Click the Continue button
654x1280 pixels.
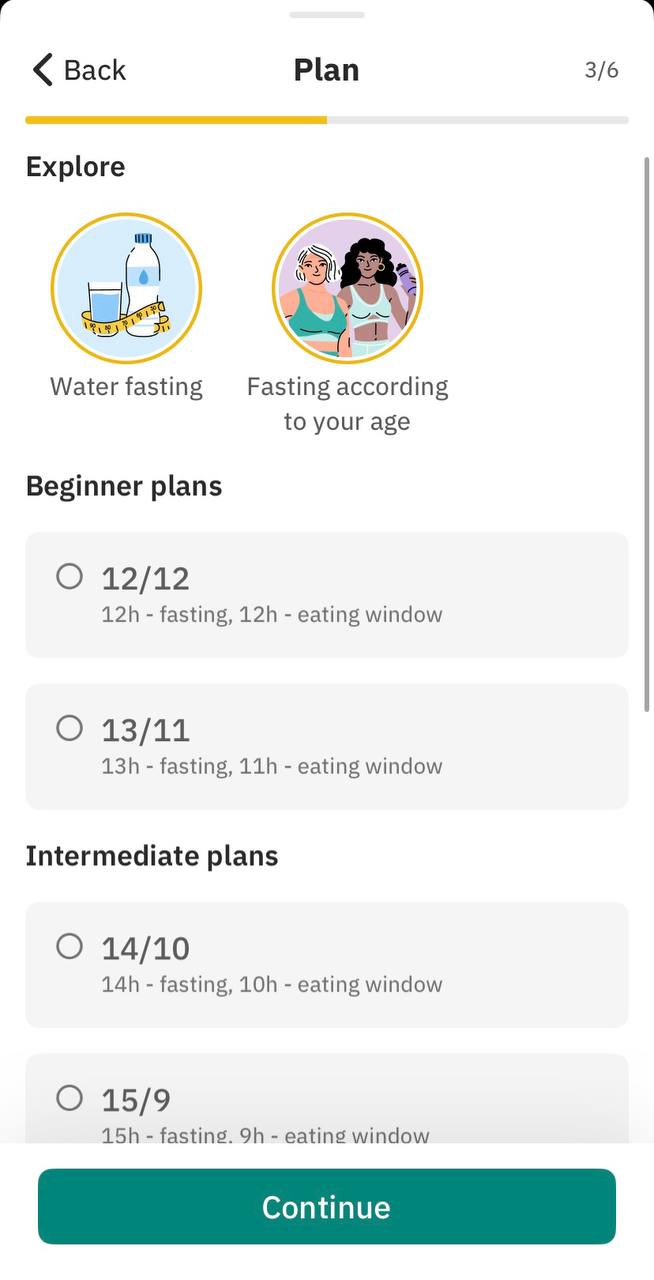click(327, 1207)
